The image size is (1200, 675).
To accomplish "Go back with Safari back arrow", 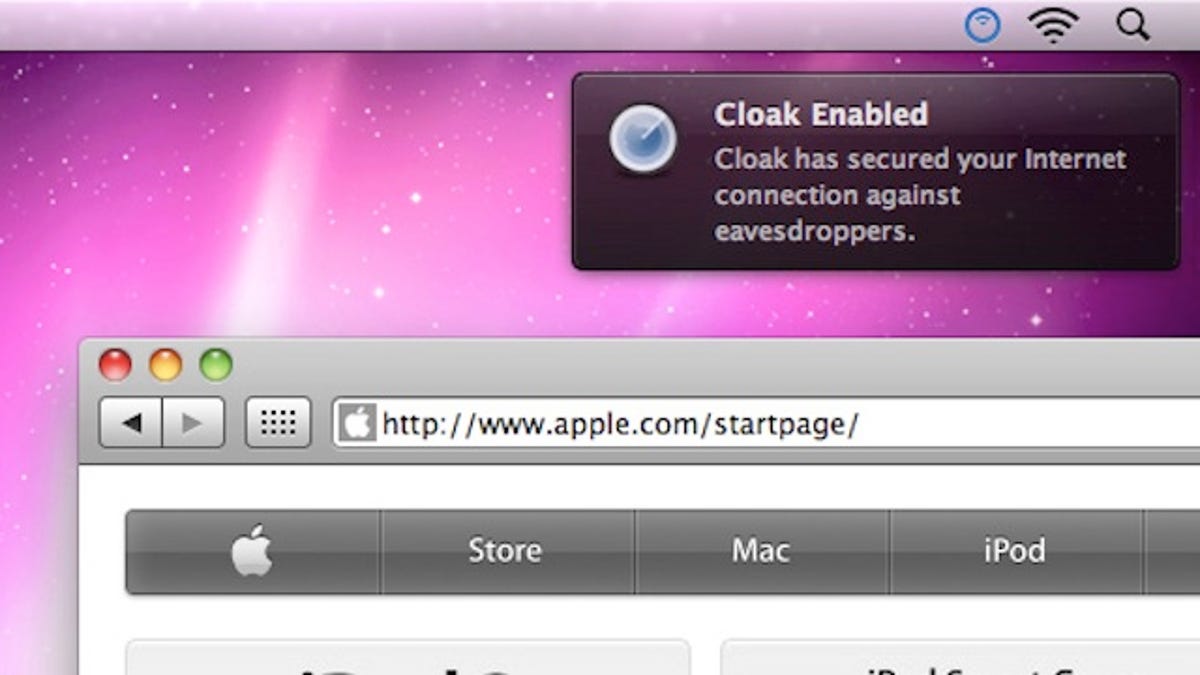I will [x=131, y=423].
